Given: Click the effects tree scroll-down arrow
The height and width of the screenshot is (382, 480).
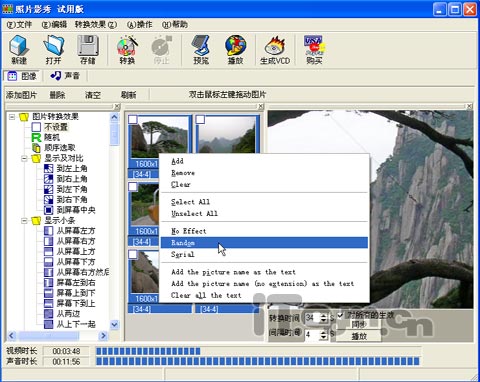Looking at the screenshot, I should pyautogui.click(x=114, y=324).
